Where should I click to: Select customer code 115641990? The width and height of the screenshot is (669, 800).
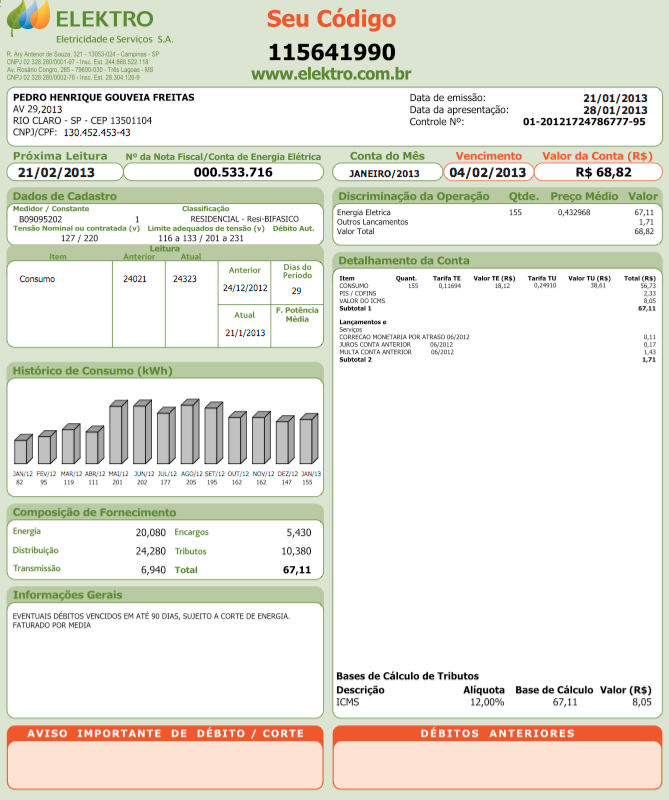(331, 52)
